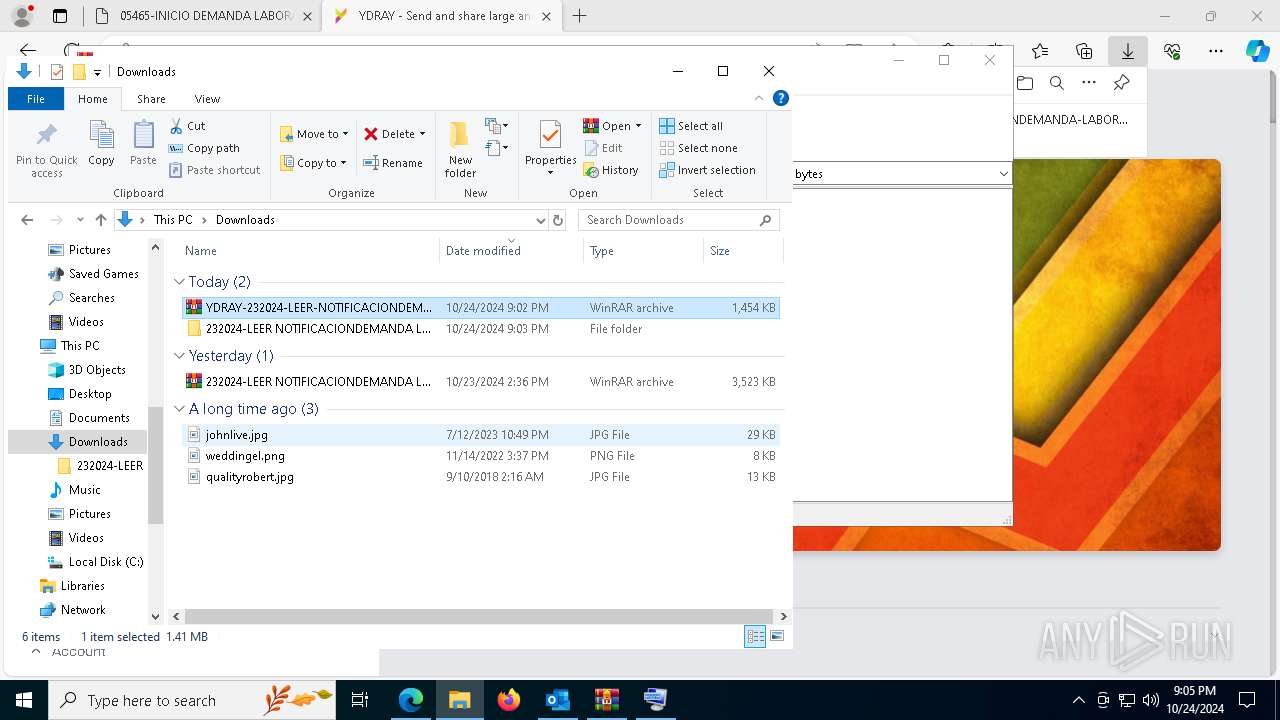
Task: Open Outlook from the taskbar
Action: tap(558, 700)
